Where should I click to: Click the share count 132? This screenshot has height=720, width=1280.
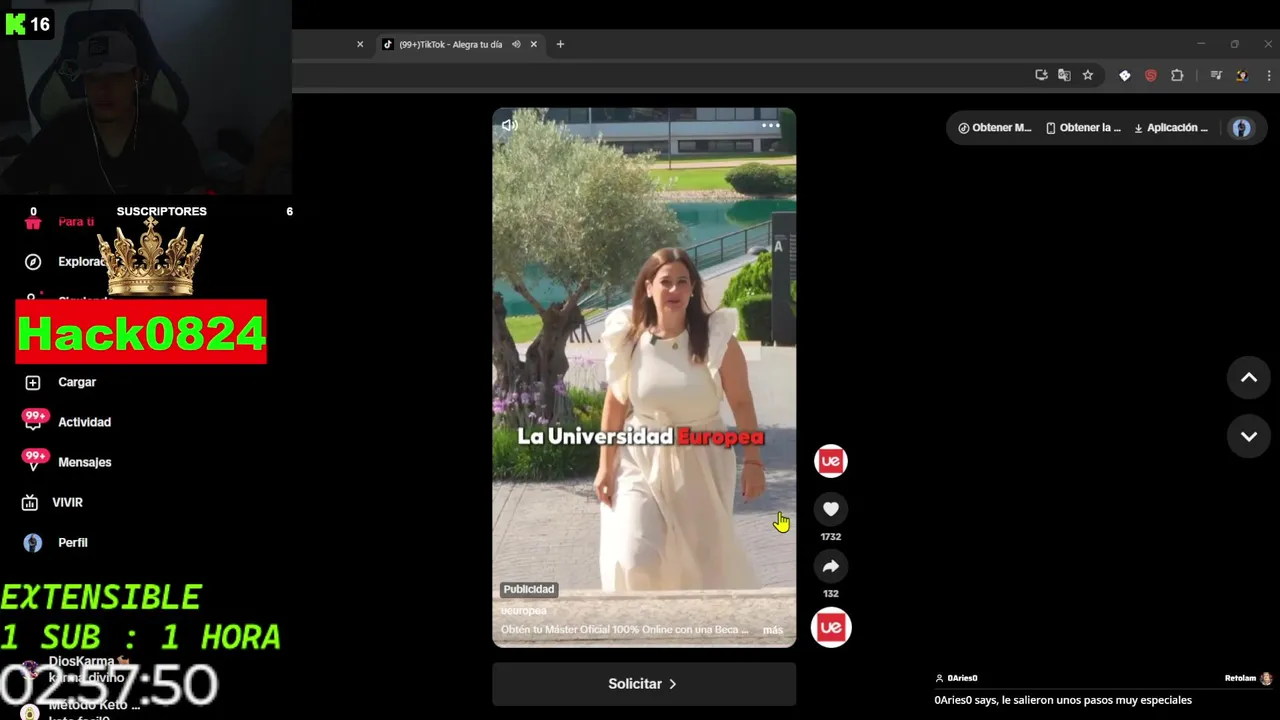[x=831, y=594]
